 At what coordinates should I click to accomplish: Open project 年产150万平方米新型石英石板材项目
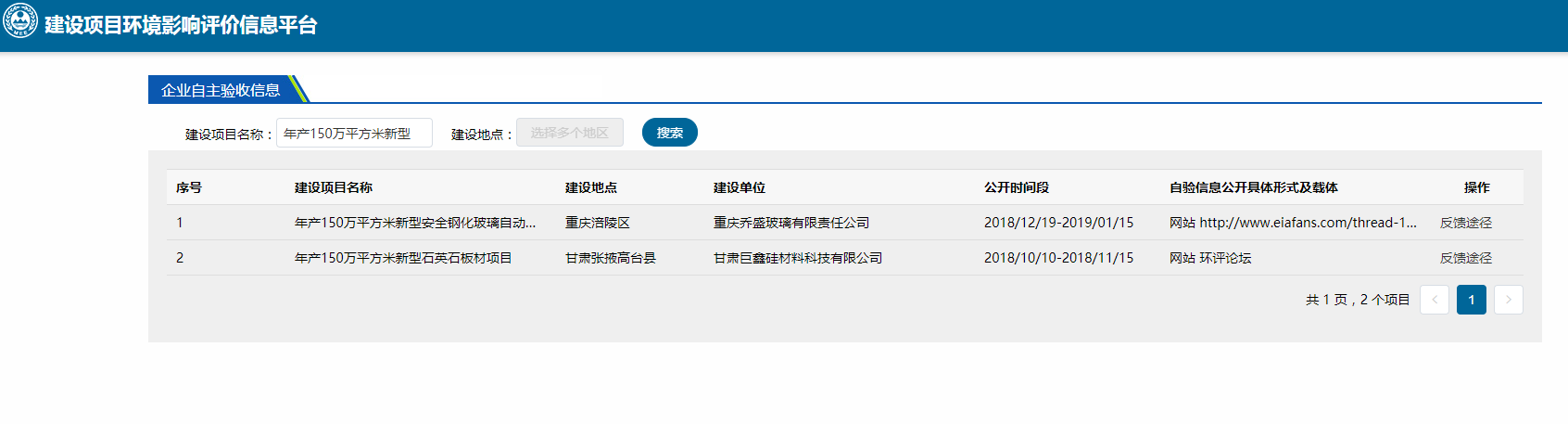pos(403,258)
